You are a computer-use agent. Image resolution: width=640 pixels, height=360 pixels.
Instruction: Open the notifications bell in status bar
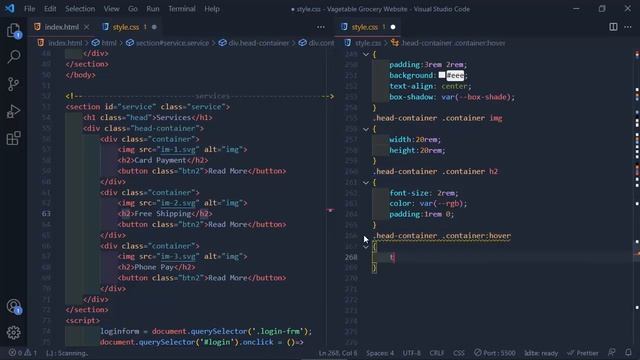(x=628, y=353)
